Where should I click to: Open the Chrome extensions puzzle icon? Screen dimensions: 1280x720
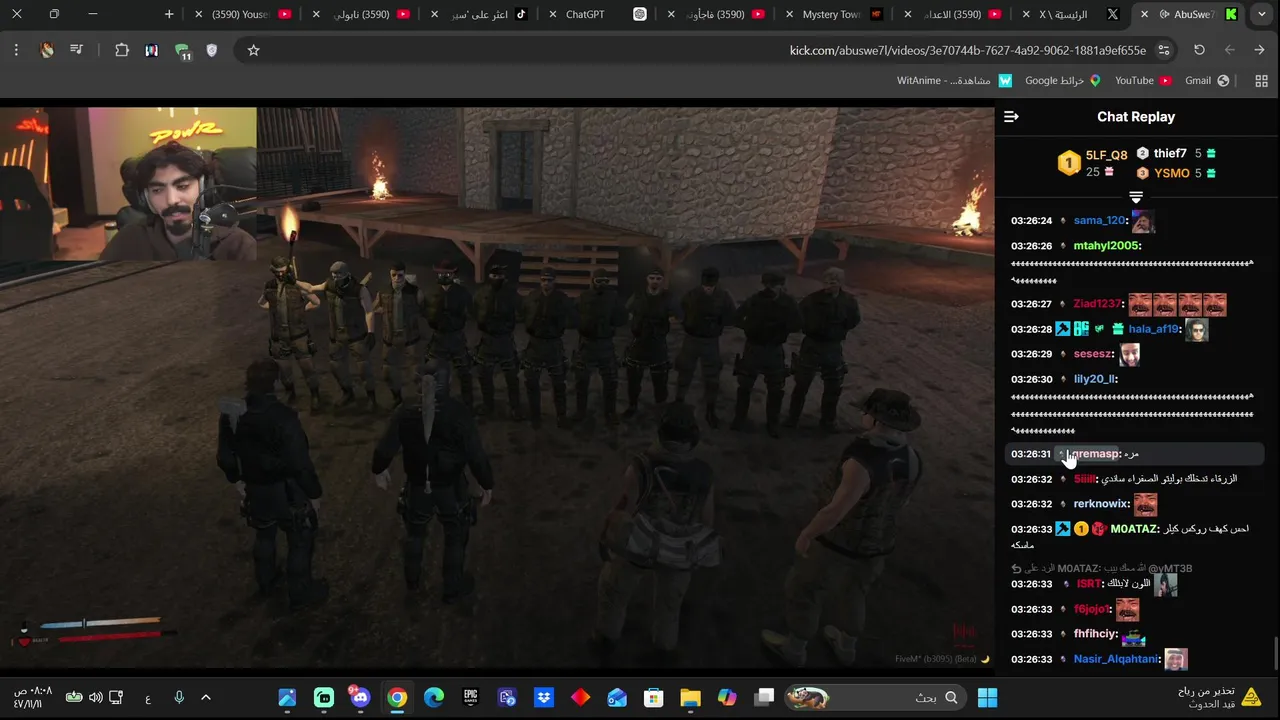[x=122, y=50]
